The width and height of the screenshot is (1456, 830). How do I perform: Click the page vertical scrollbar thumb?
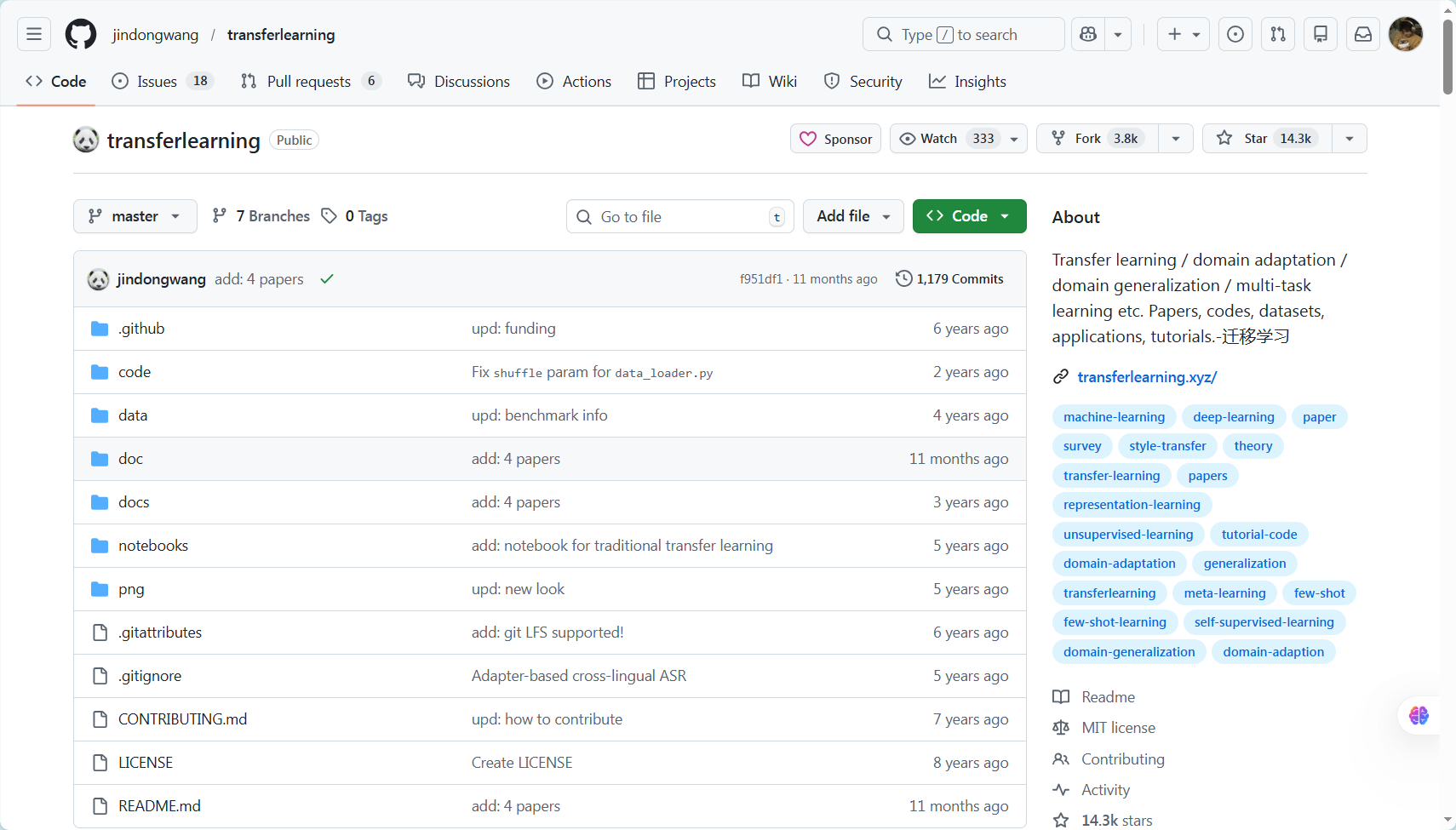[x=1447, y=55]
